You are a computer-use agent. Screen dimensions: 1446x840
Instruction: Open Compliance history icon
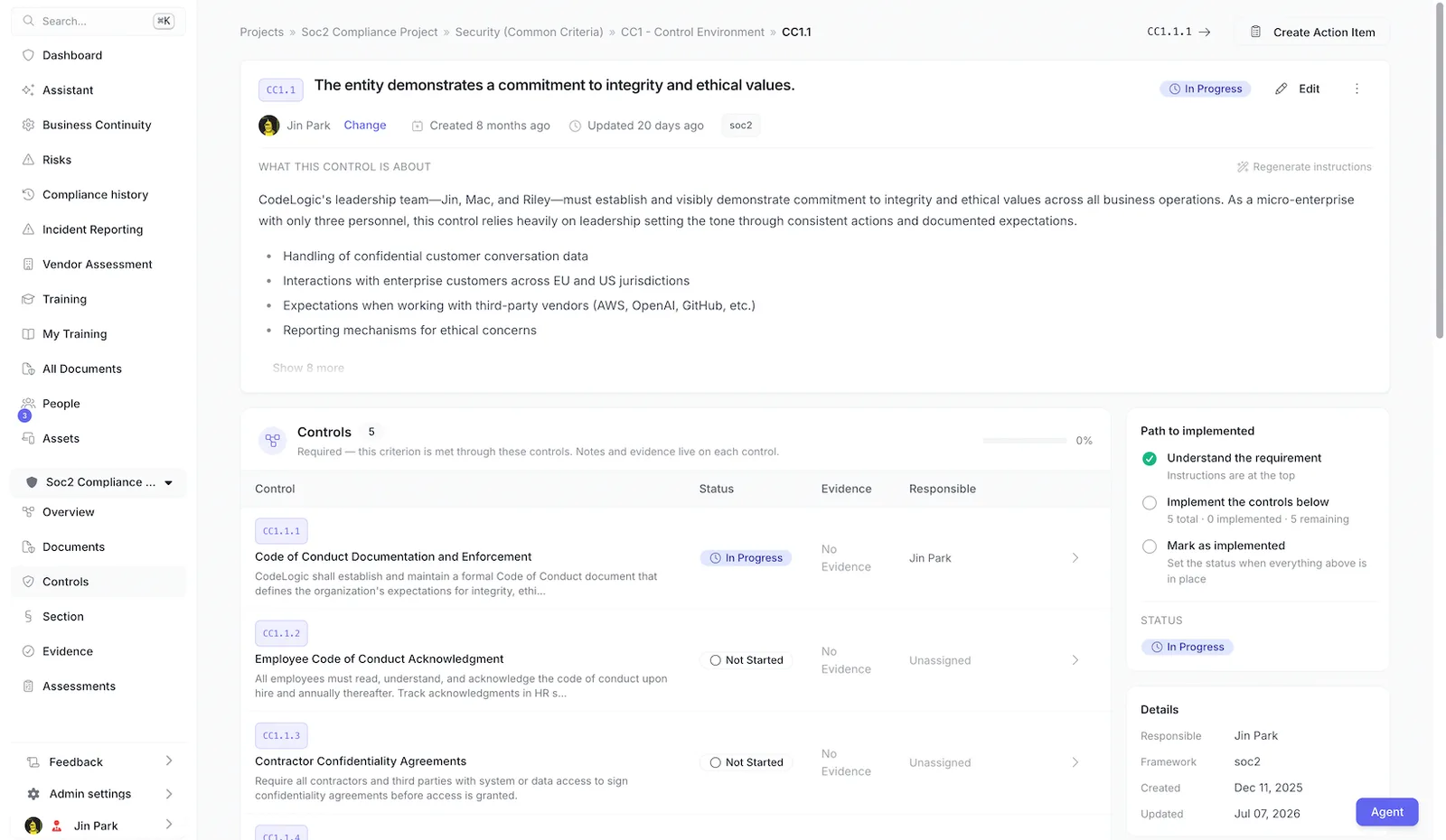point(28,194)
